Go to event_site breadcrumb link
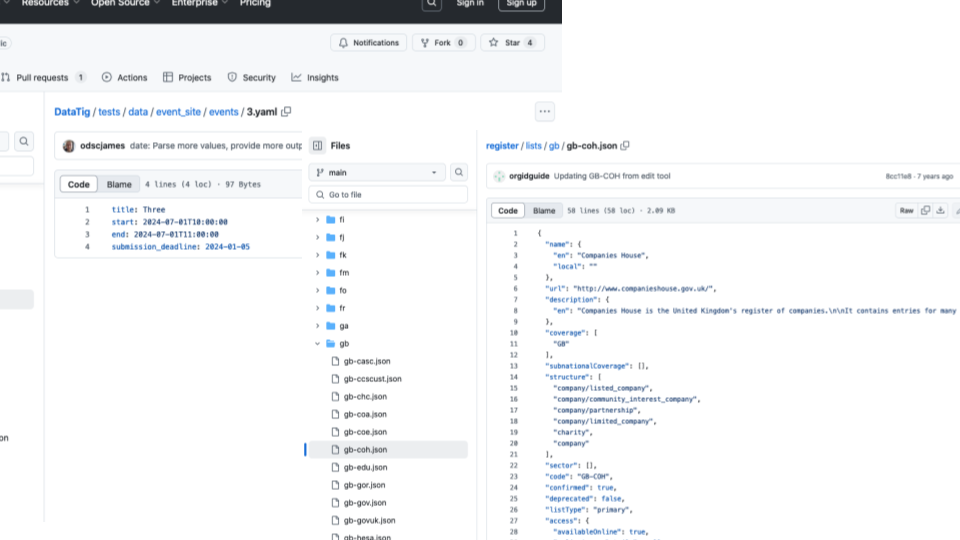 pos(178,112)
